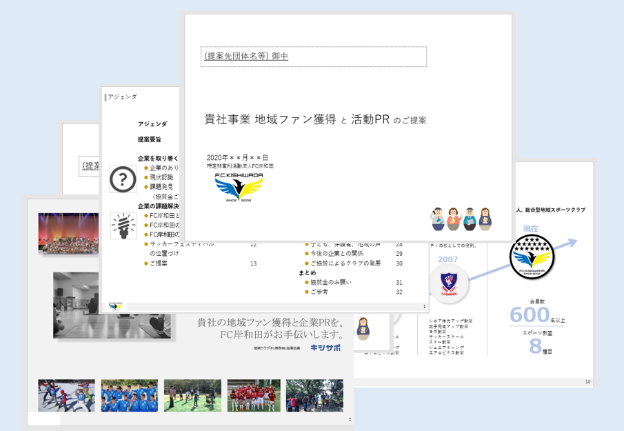The width and height of the screenshot is (624, 431).
Task: Click the light-blue growth arrow head
Action: pyautogui.click(x=571, y=242)
